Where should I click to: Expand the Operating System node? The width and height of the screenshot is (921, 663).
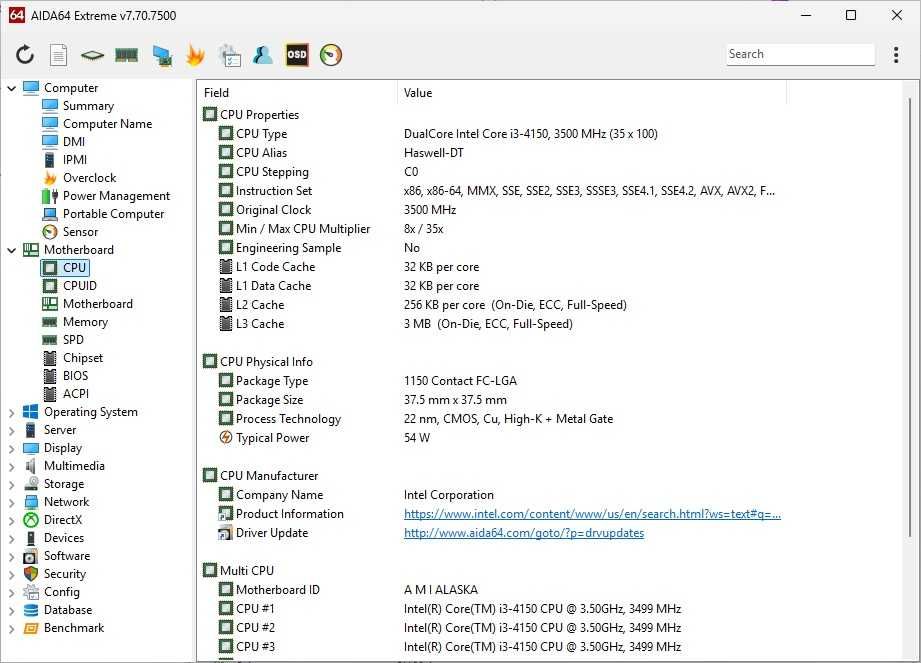[11, 413]
